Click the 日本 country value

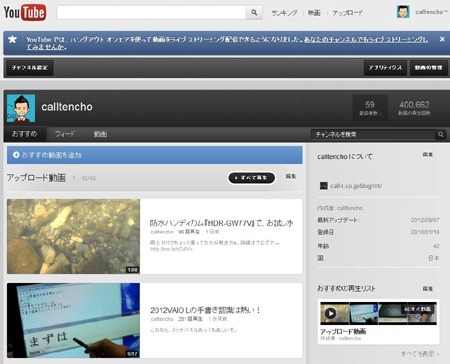coord(434,258)
